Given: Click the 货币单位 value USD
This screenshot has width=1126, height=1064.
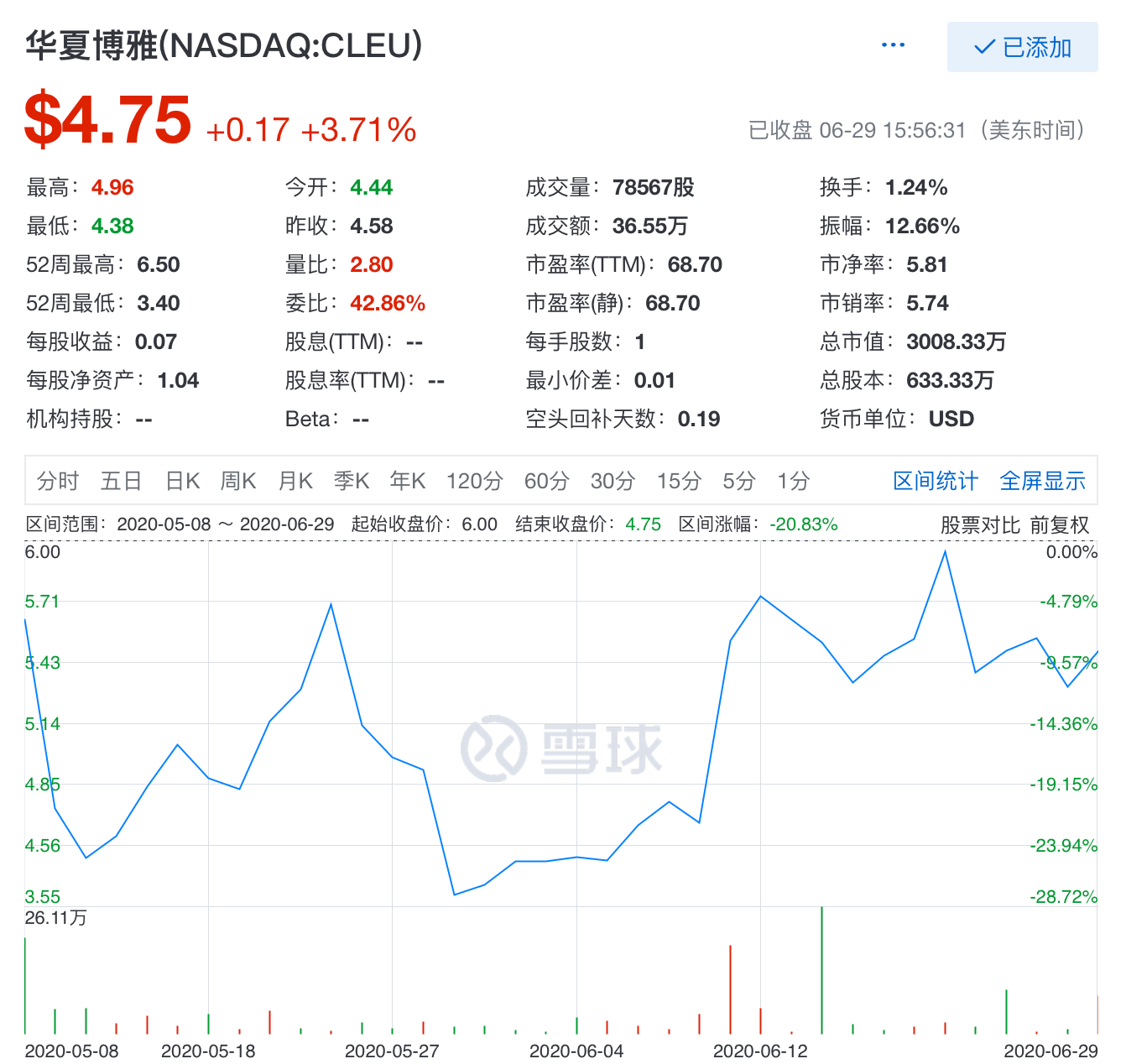Looking at the screenshot, I should (x=951, y=419).
